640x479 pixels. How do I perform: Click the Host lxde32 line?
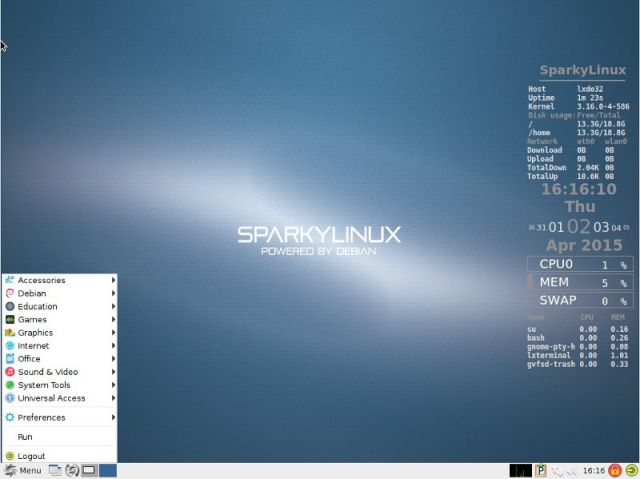[x=565, y=89]
